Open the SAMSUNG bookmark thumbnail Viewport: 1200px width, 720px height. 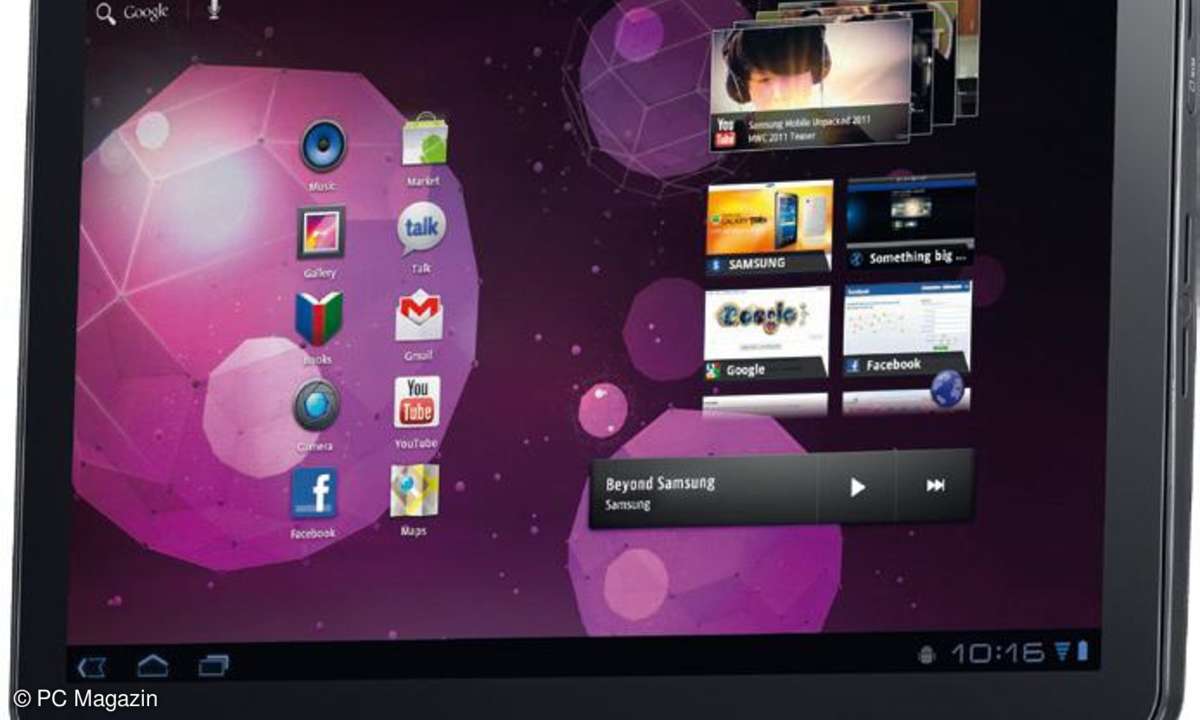pyautogui.click(x=768, y=227)
